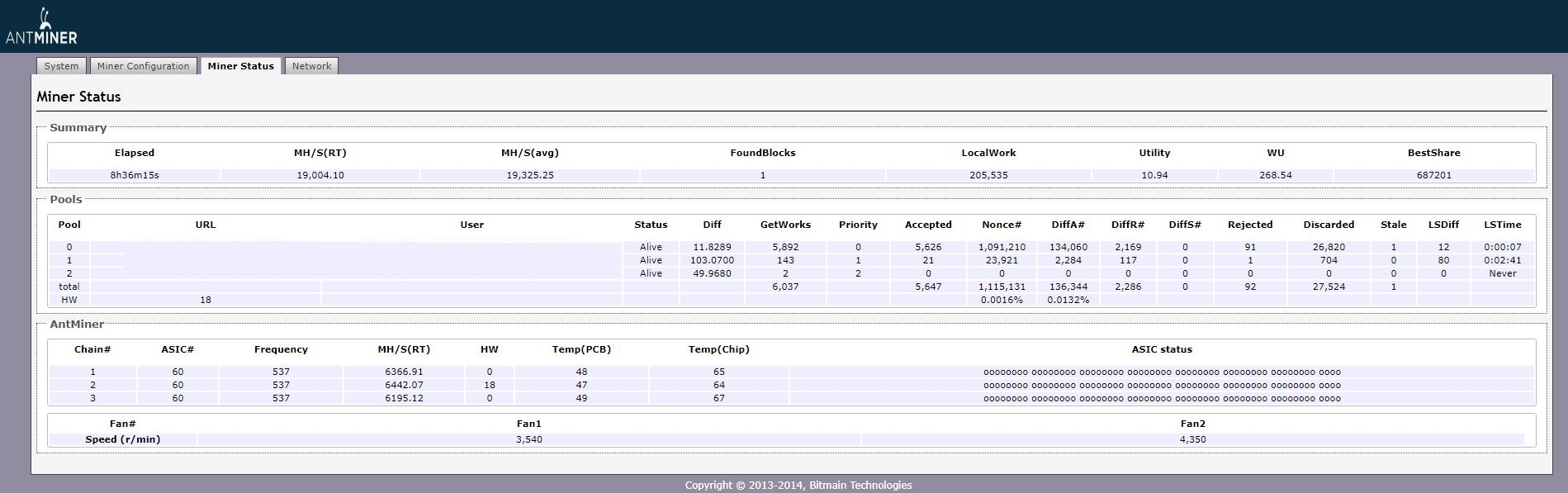
Task: Click the BestShare value 687201
Action: coord(1433,175)
